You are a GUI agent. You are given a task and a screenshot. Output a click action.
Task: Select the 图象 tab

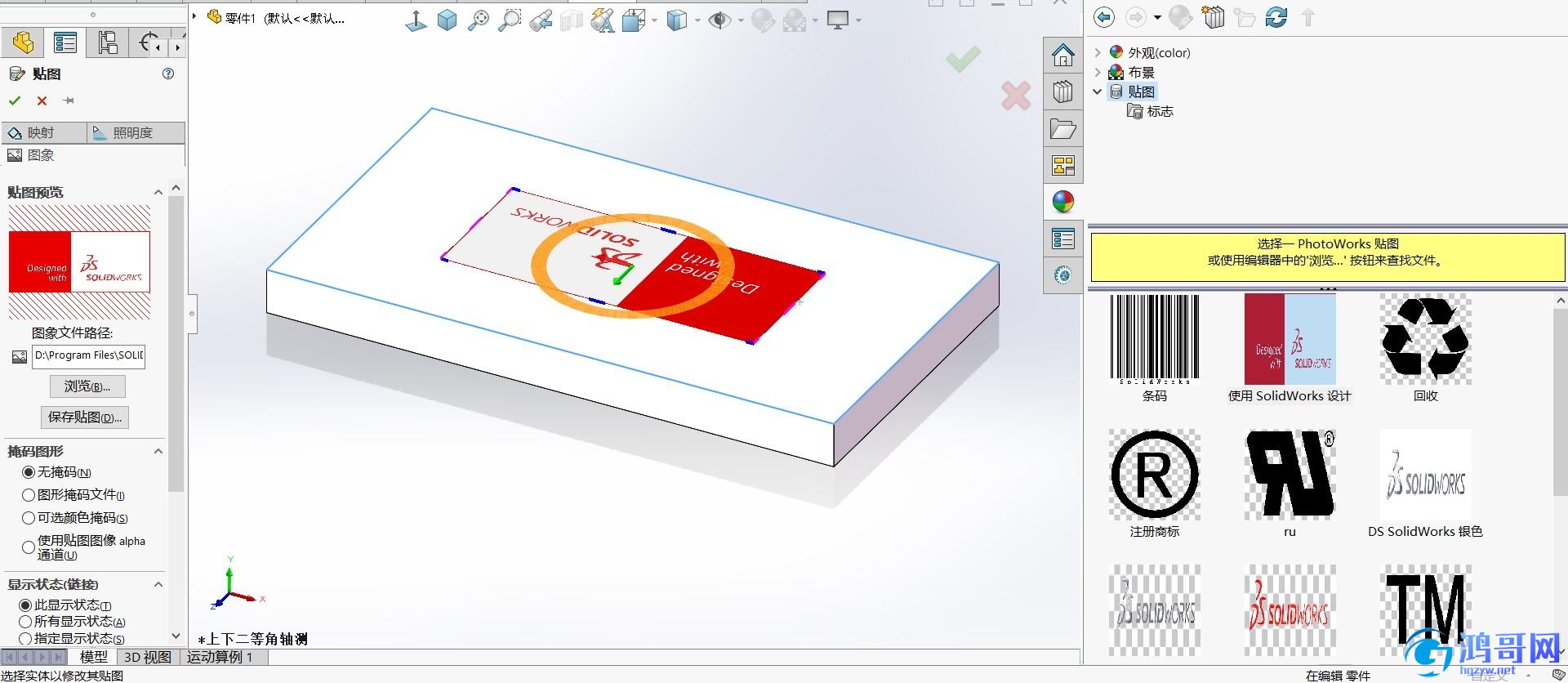point(31,155)
